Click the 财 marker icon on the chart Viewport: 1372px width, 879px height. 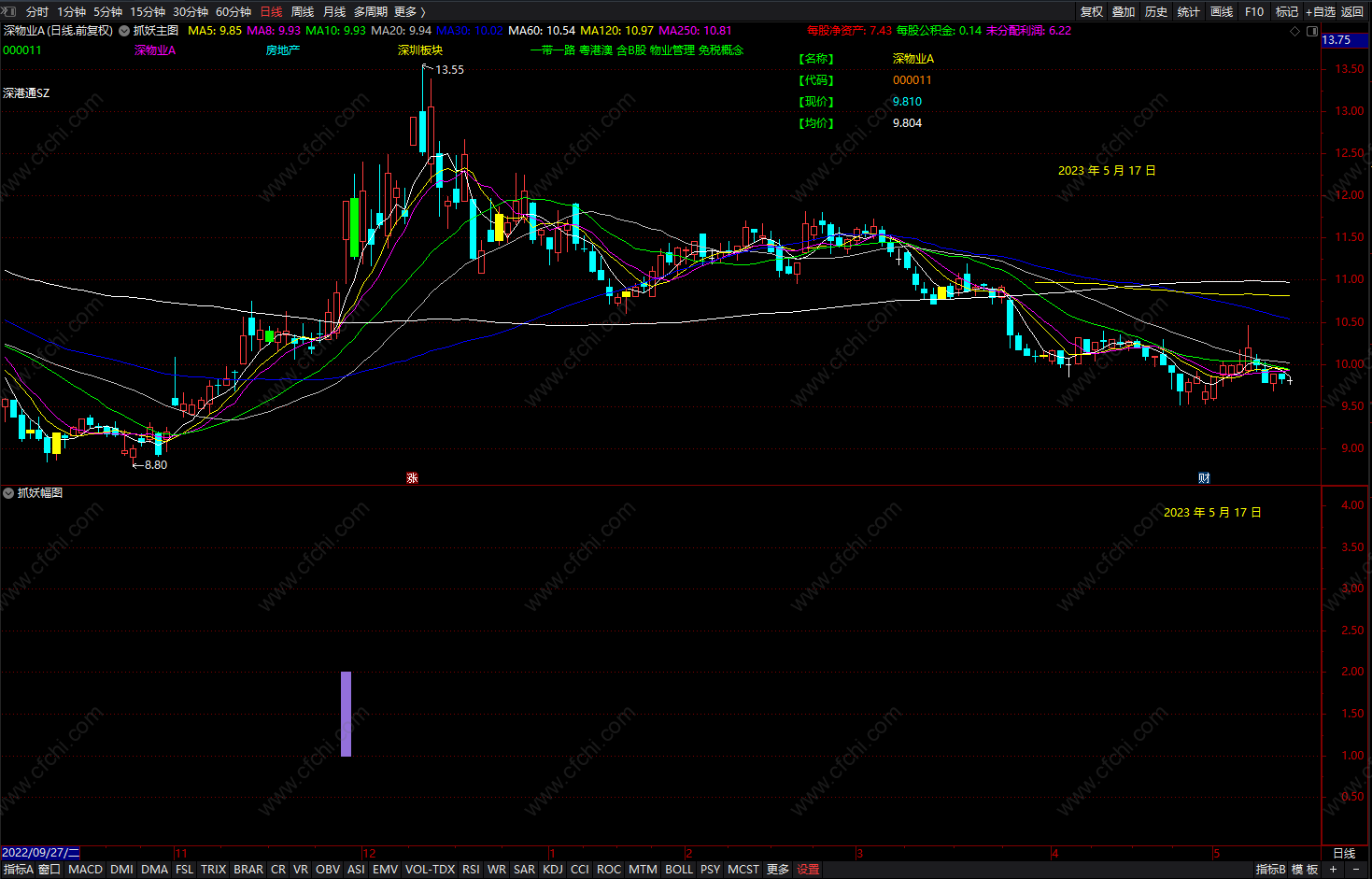pyautogui.click(x=1204, y=478)
